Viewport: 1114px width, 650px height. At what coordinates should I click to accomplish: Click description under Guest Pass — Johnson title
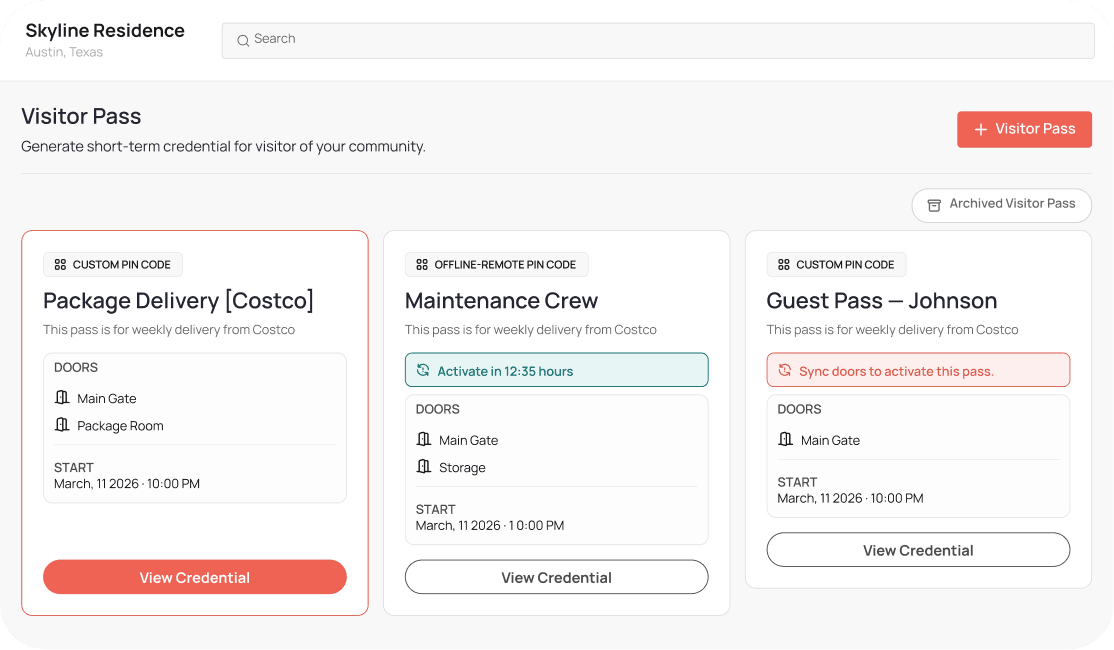point(892,330)
